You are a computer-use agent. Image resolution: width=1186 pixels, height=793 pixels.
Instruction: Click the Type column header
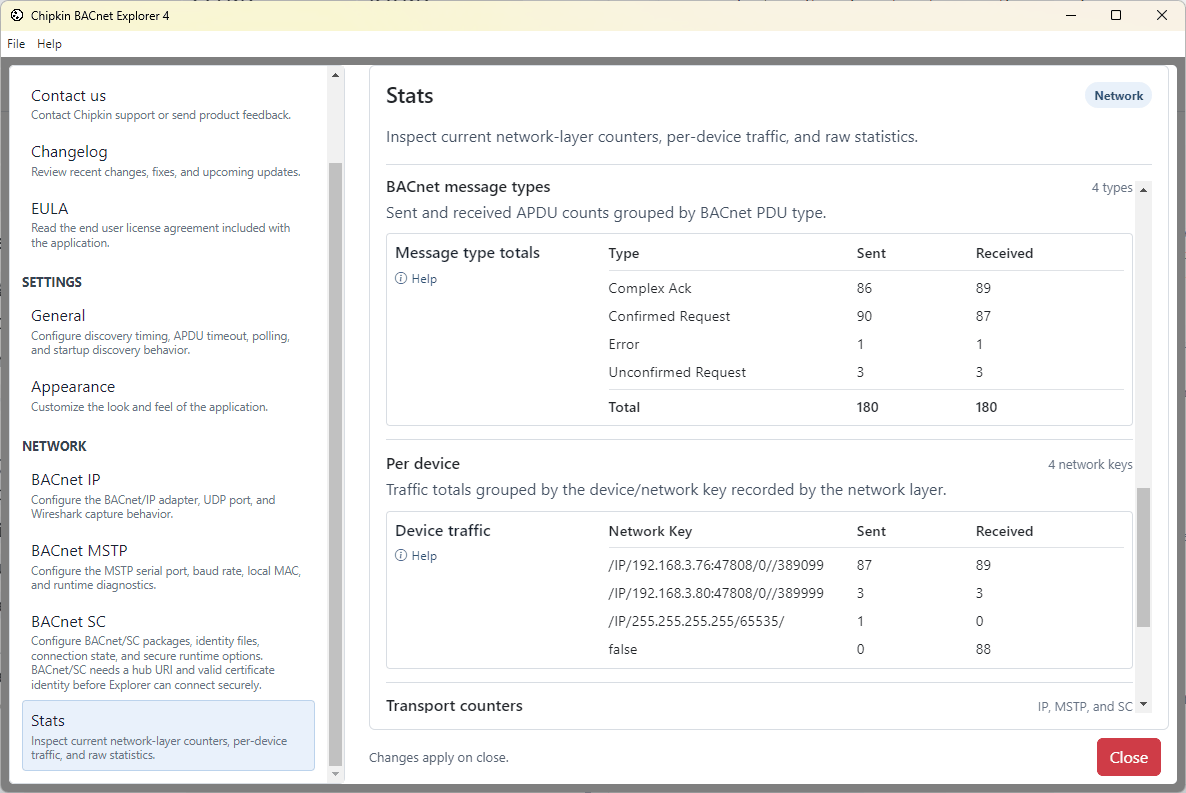point(623,253)
